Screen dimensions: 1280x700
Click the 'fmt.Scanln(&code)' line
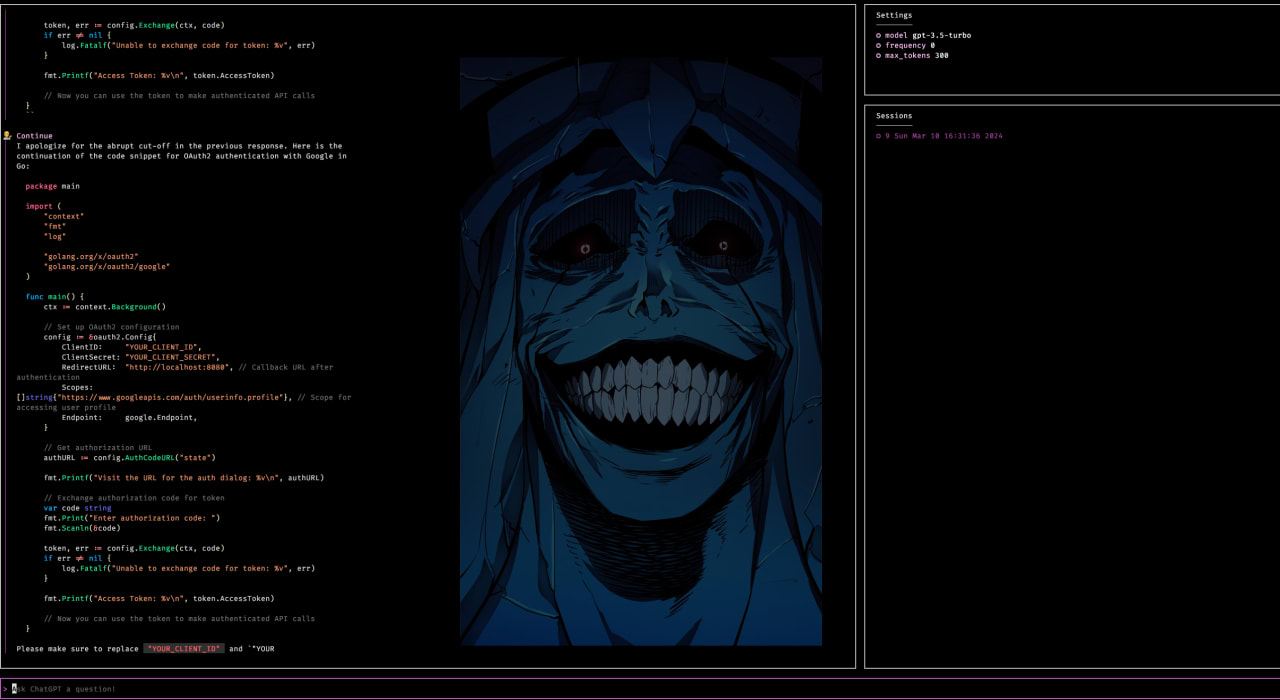84,528
